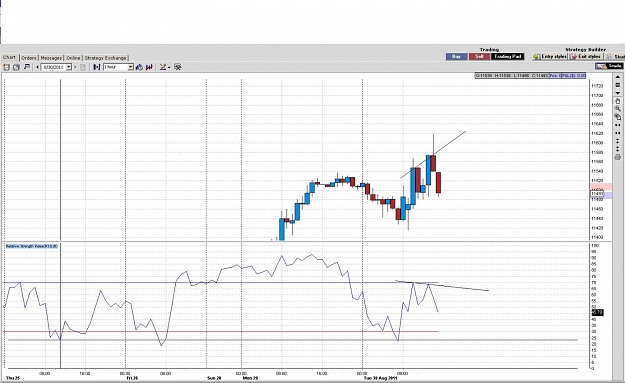Click the second chart toolbar icon beside it
Image resolution: width=625 pixels, height=383 pixels.
[x=16, y=67]
